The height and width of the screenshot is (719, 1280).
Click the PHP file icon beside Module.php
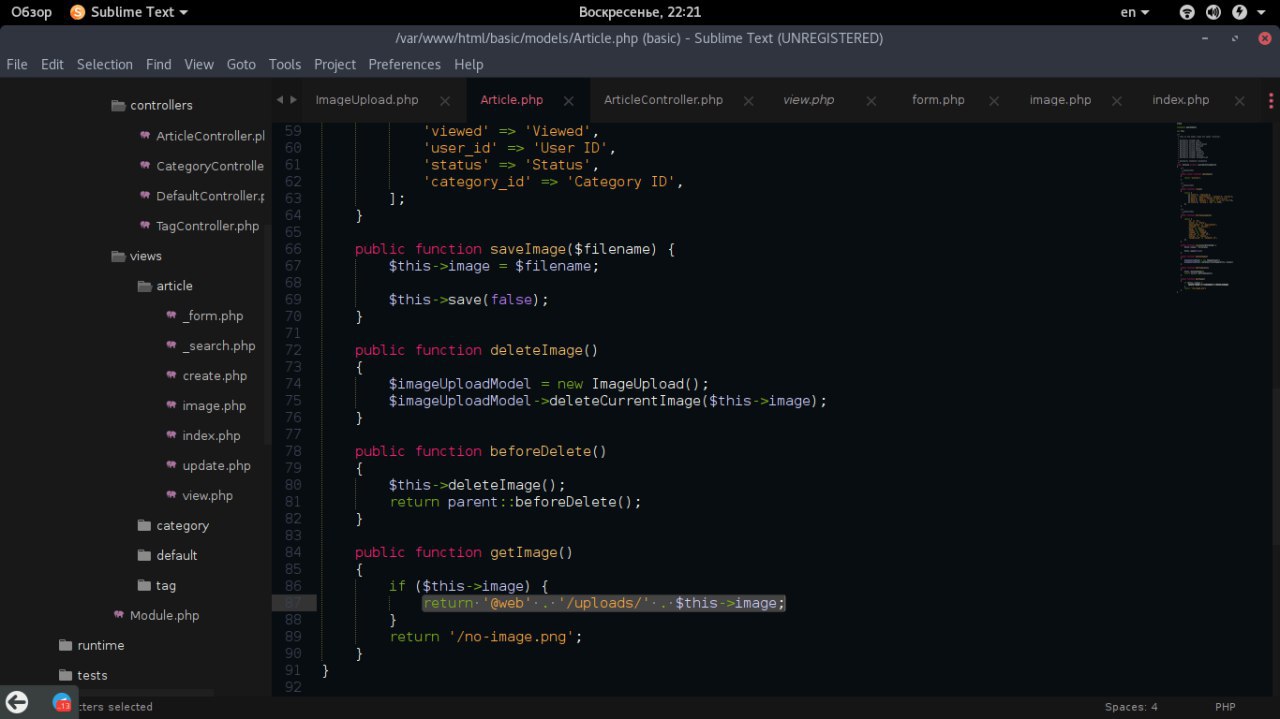[x=120, y=615]
